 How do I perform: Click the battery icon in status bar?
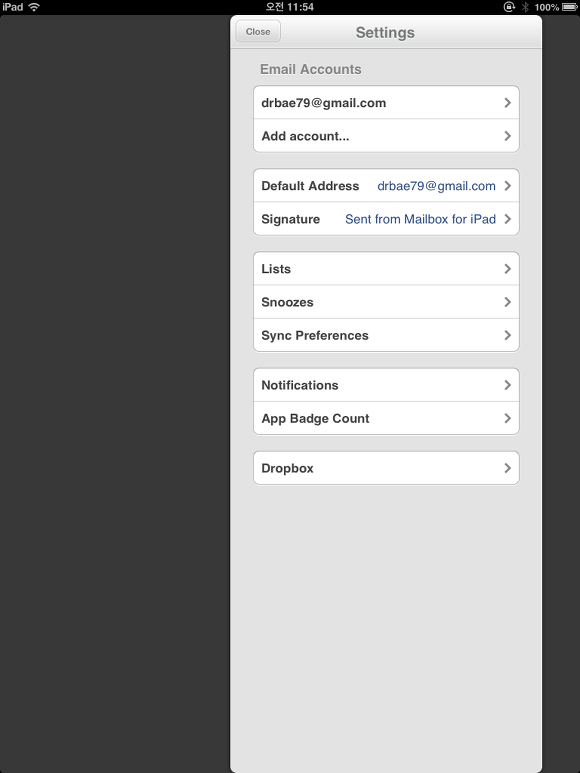[x=570, y=7]
